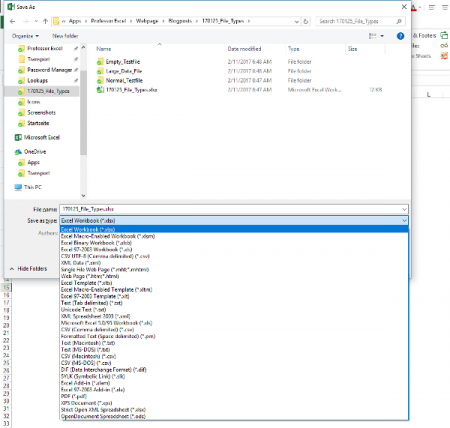
Task: Click the New folder button
Action: [65, 36]
